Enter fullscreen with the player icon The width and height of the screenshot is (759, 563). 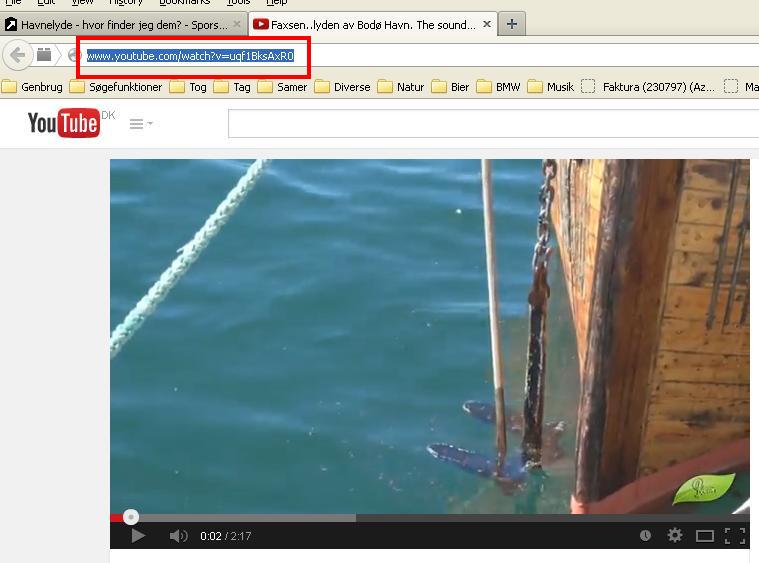pos(735,536)
